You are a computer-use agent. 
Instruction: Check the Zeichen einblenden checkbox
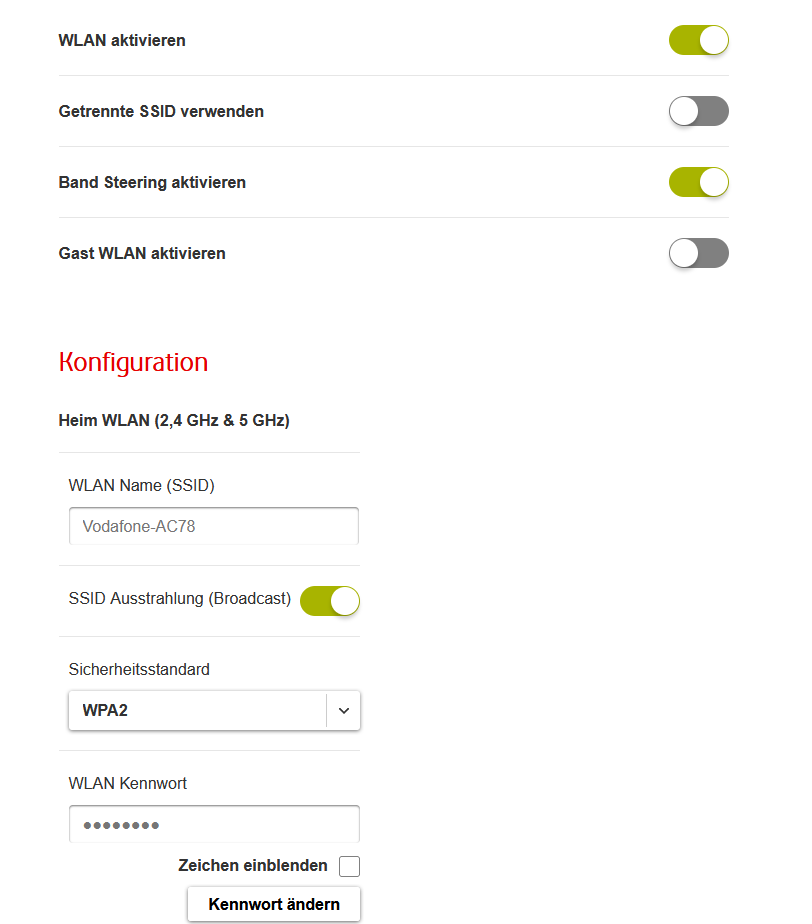click(349, 866)
